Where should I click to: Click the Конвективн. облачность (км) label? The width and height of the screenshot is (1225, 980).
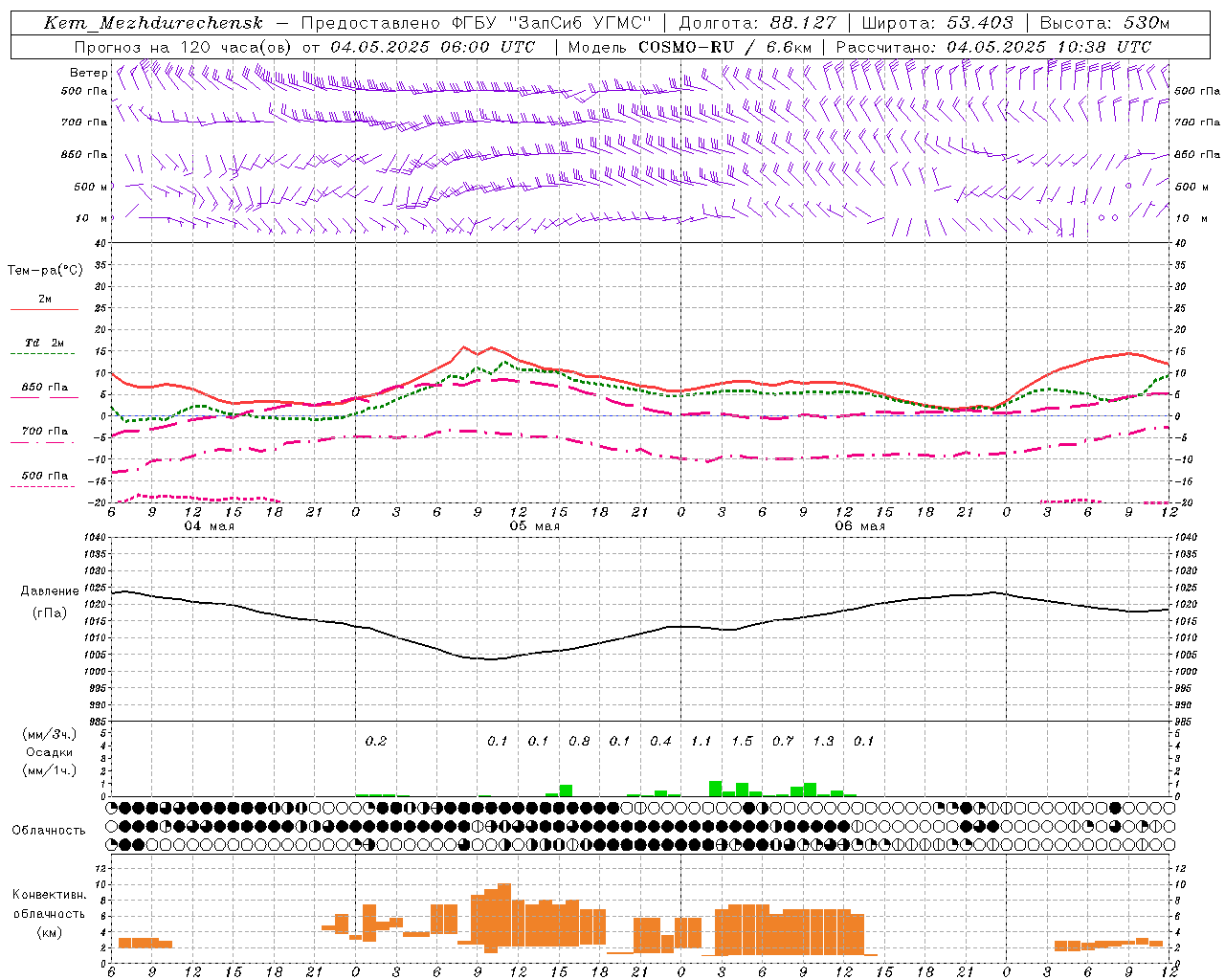49,913
